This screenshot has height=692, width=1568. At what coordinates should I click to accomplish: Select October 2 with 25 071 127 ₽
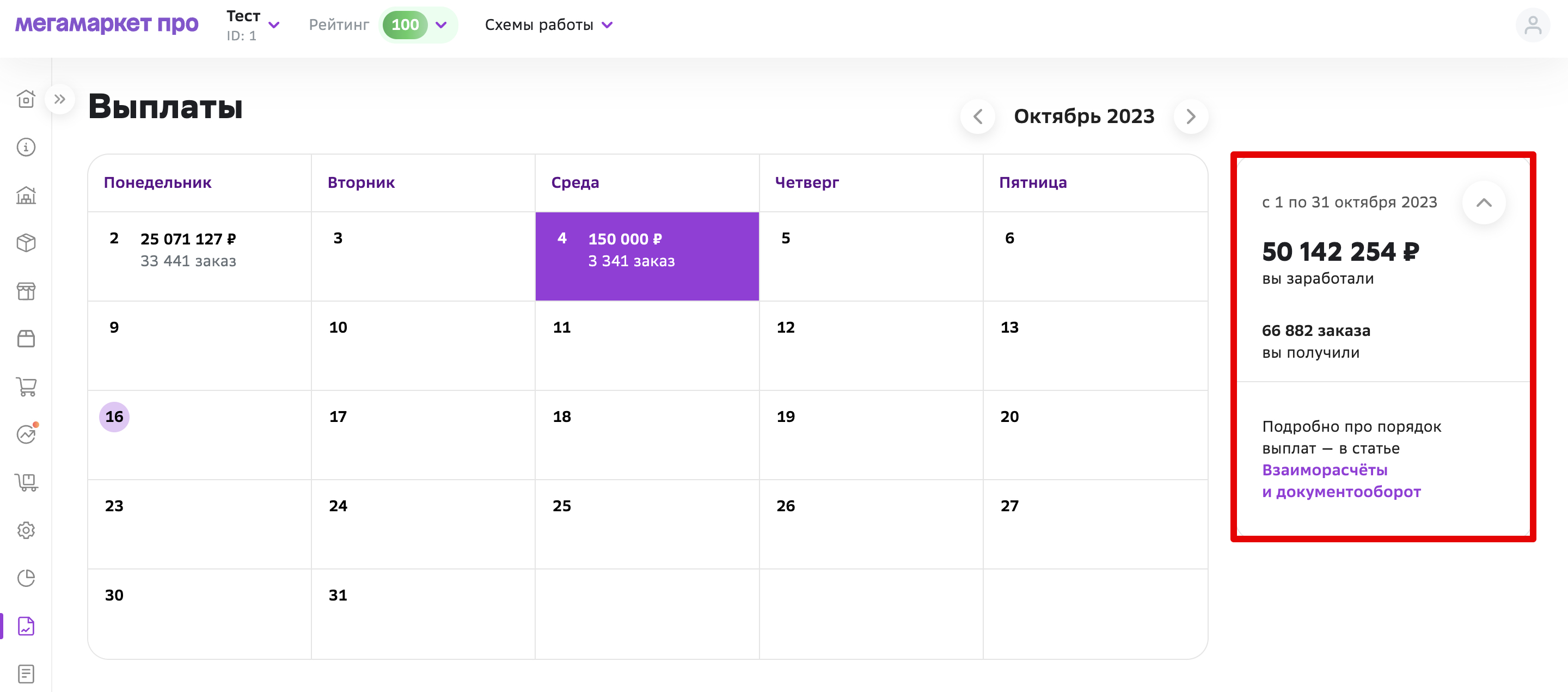coord(200,256)
